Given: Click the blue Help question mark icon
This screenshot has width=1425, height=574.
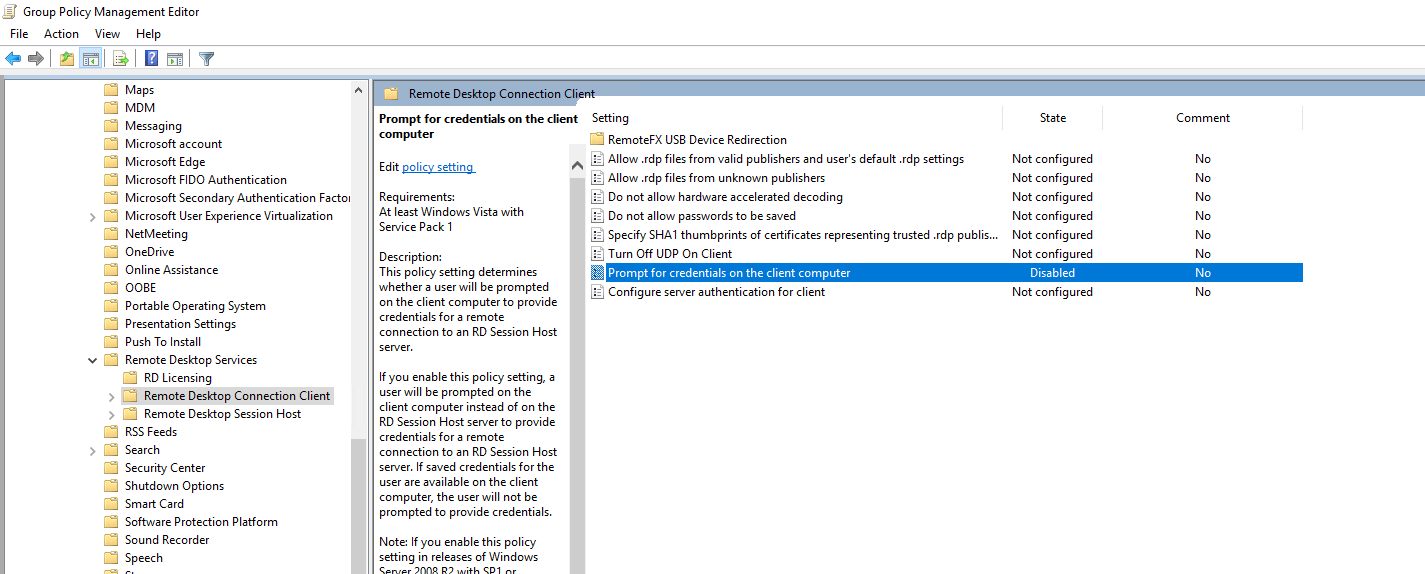Looking at the screenshot, I should coord(151,59).
